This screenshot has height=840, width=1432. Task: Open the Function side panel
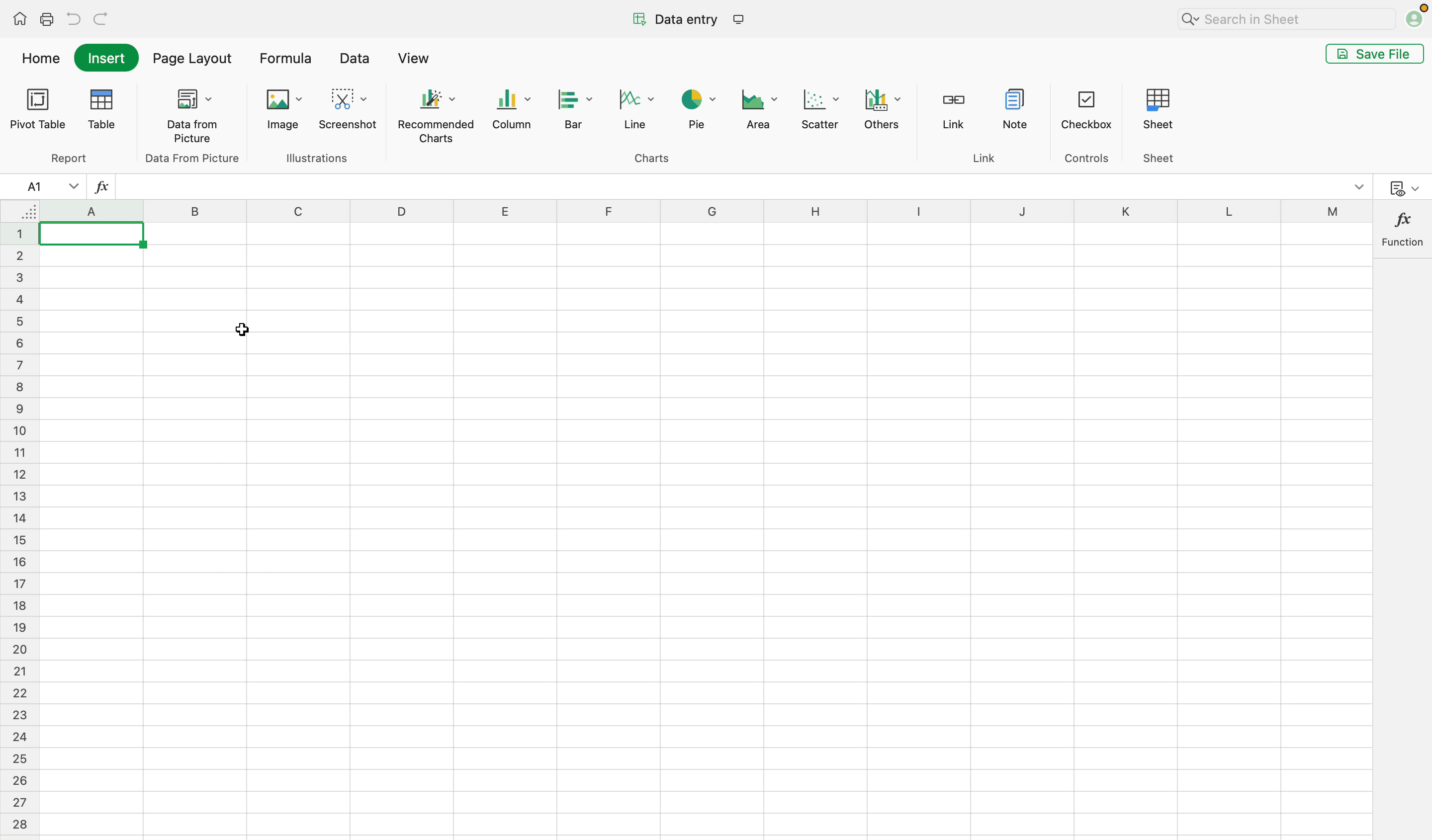click(1402, 228)
